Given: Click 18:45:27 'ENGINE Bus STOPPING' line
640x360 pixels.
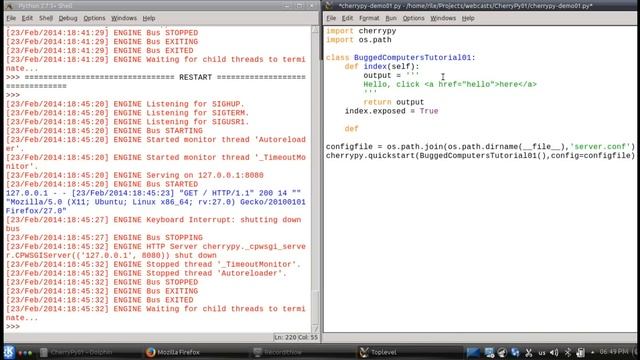Looking at the screenshot, I should tap(104, 238).
